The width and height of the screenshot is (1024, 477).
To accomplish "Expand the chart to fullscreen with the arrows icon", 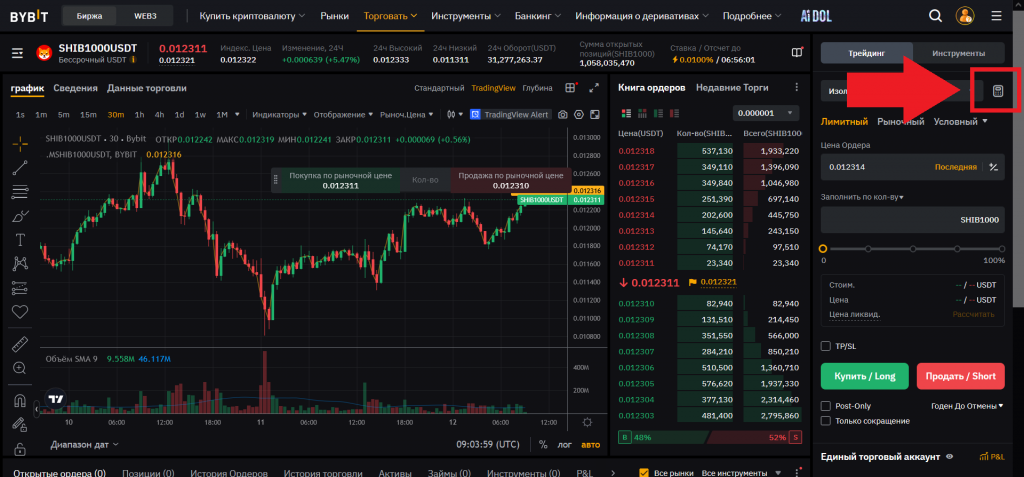I will click(x=594, y=88).
